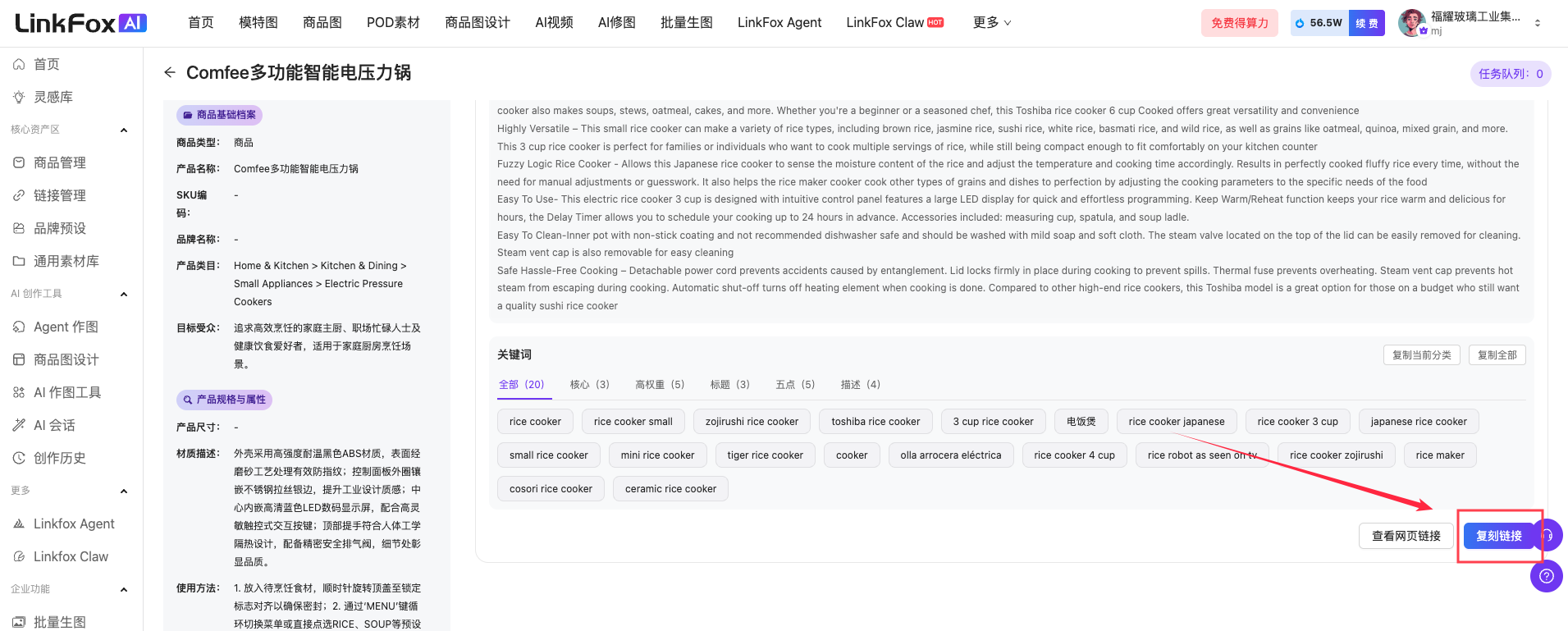
Task: Click the 任务队列: 0 badge
Action: pyautogui.click(x=1511, y=74)
